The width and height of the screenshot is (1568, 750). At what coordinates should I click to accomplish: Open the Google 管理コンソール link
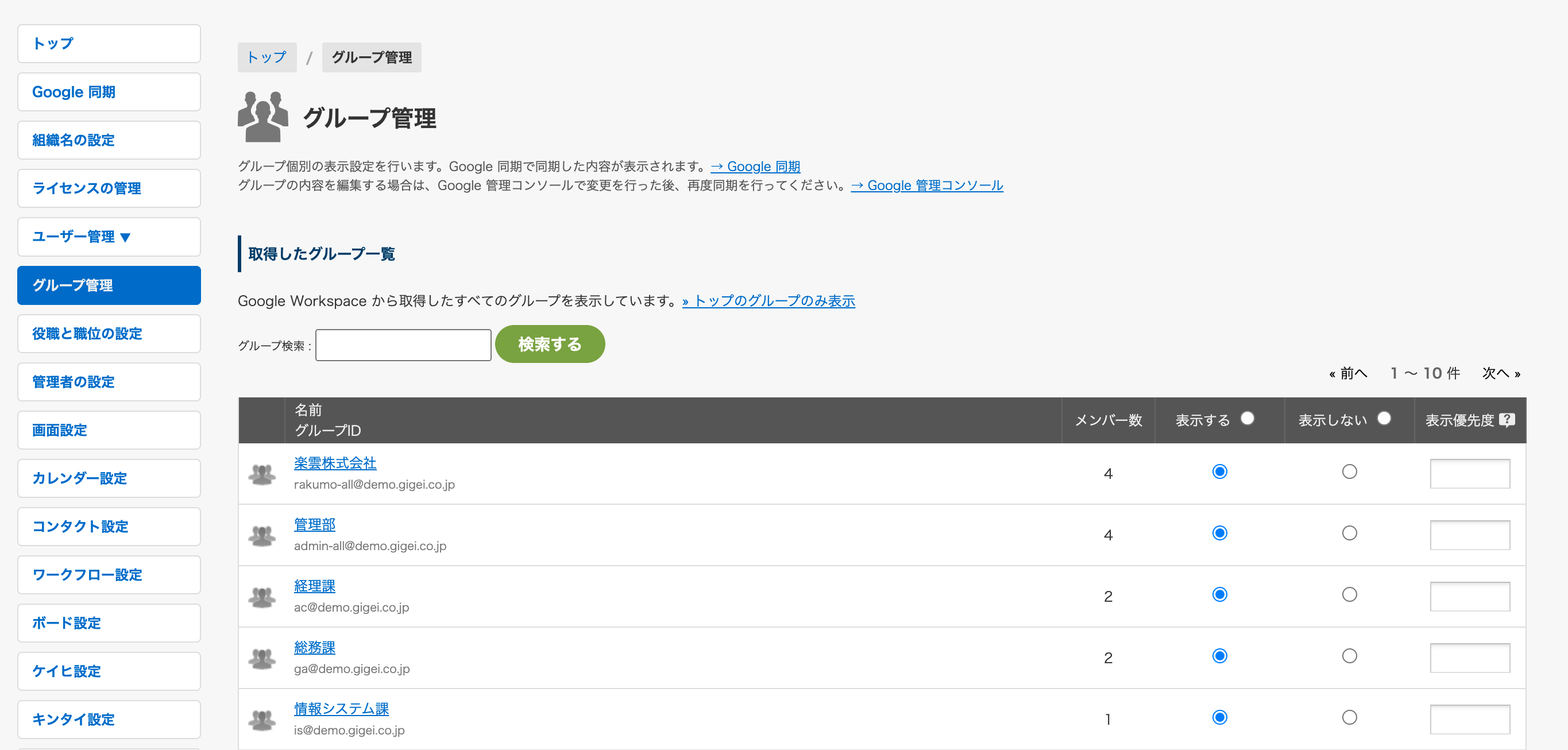[927, 185]
